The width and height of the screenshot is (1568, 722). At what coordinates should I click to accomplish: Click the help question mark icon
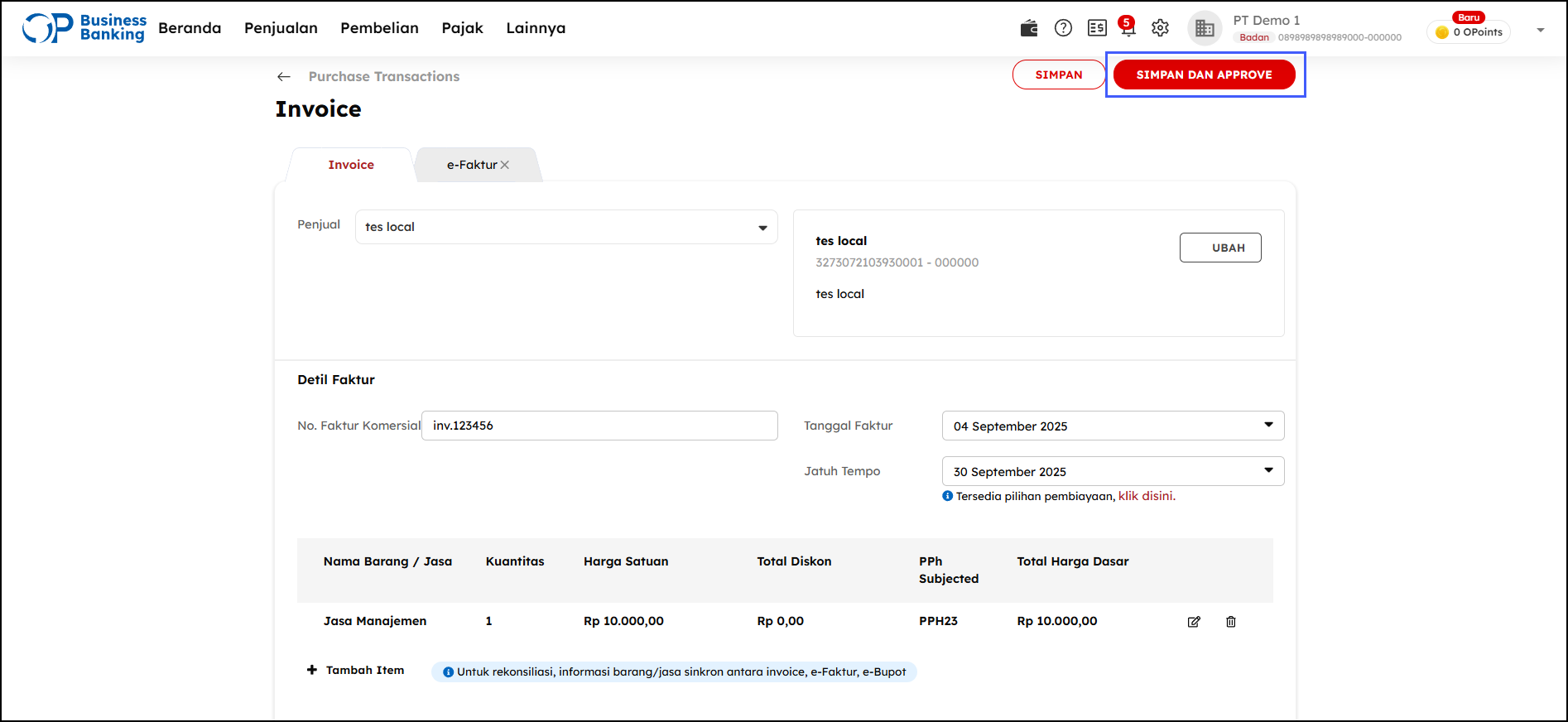(x=1063, y=28)
